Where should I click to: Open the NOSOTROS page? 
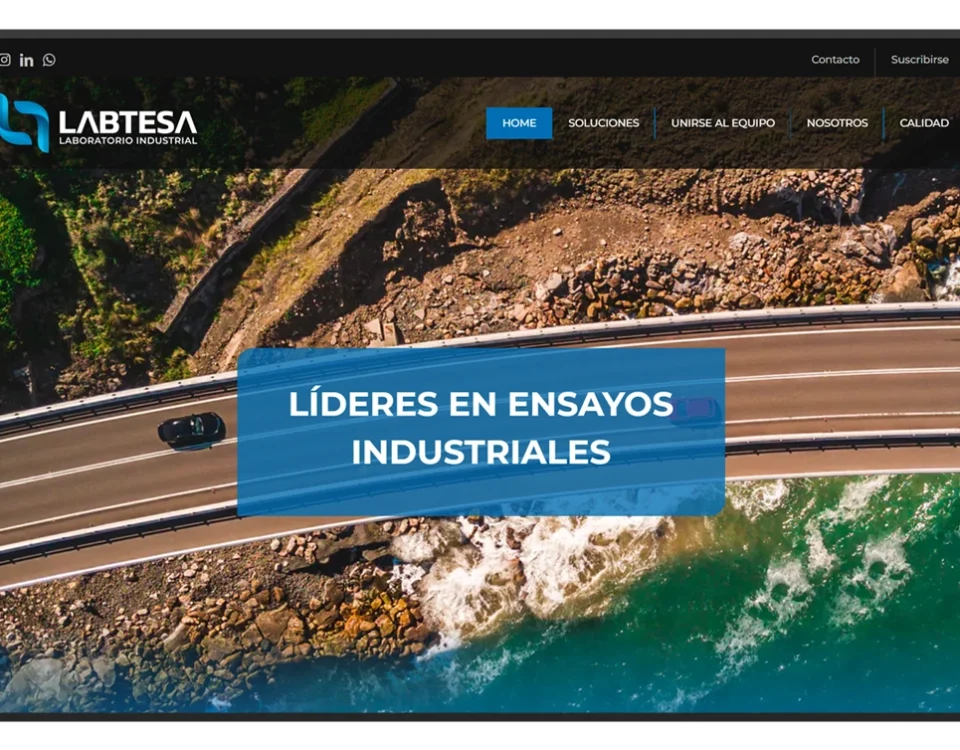(x=838, y=123)
